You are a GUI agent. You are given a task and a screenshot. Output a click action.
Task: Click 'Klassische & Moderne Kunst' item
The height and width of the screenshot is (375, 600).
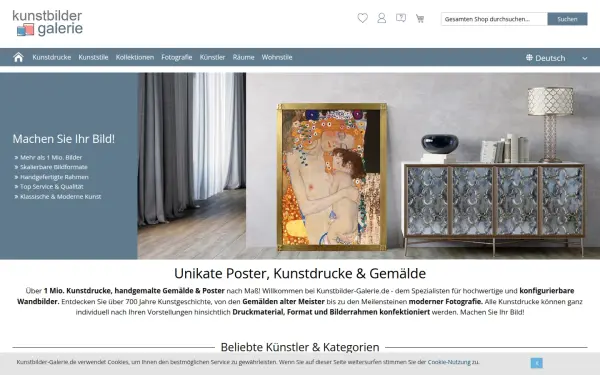point(60,197)
